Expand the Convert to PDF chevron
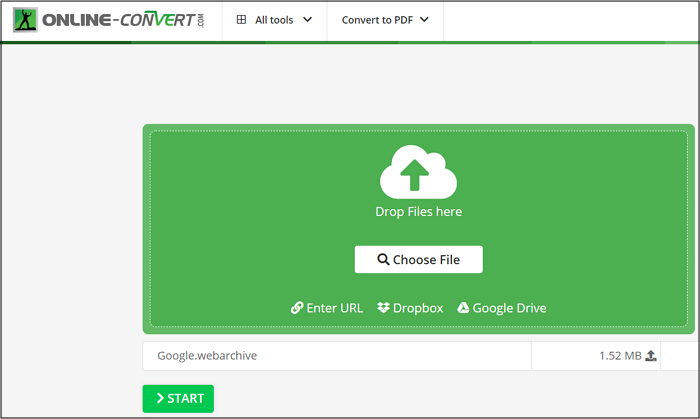700x419 pixels. (425, 20)
